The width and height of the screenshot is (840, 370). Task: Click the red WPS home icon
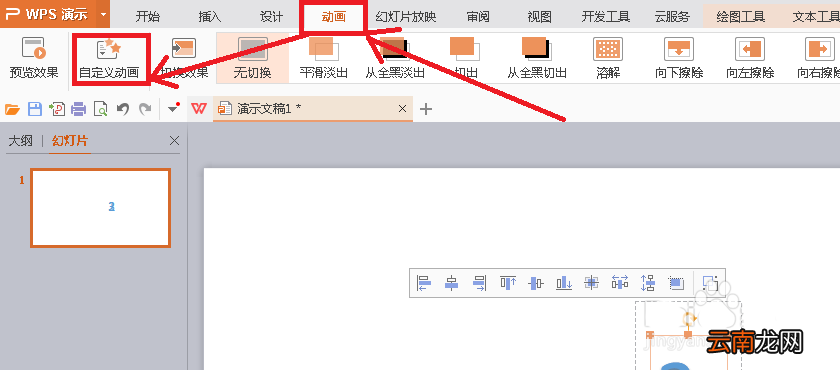(200, 109)
